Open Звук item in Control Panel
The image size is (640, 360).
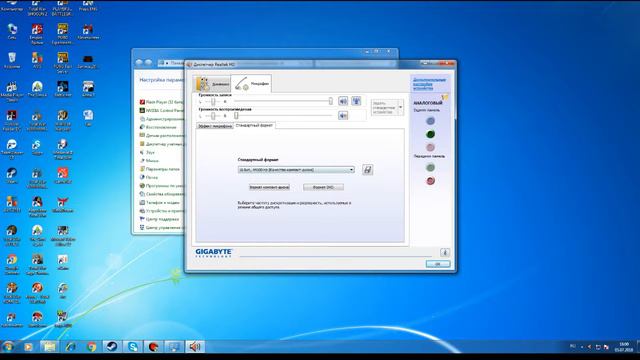click(147, 152)
